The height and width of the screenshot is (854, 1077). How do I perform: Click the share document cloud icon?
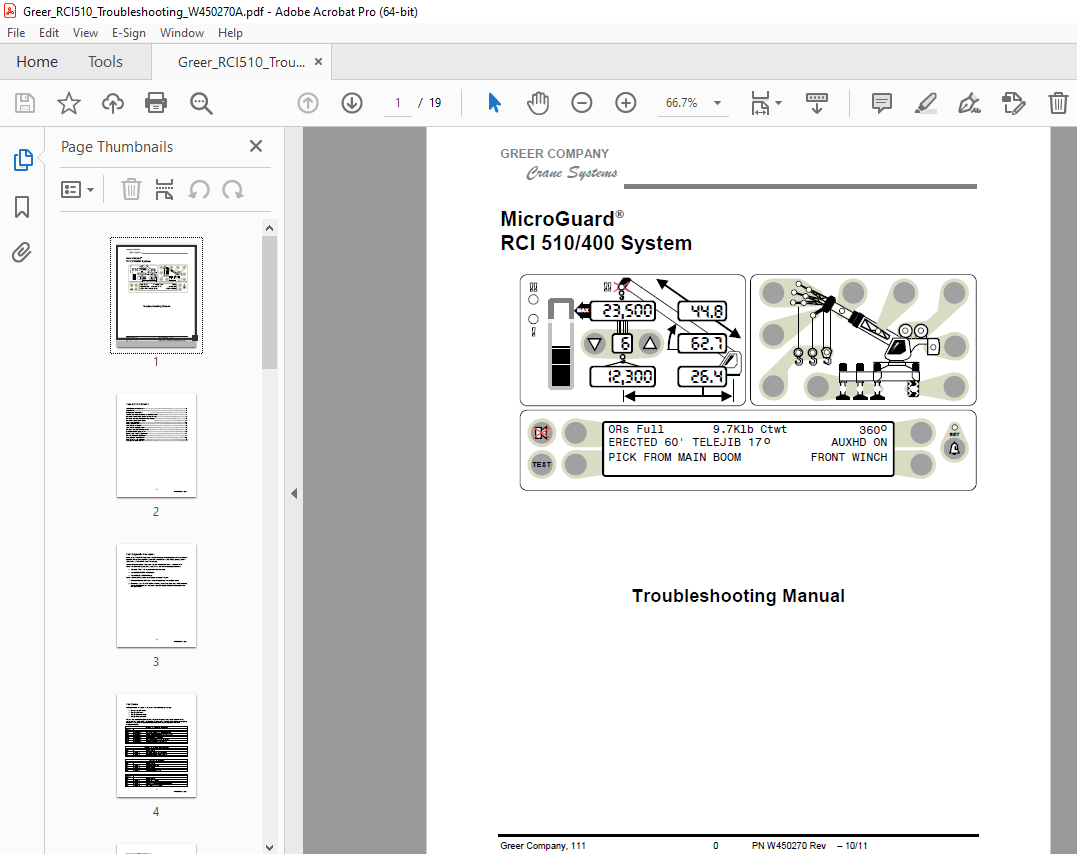pos(112,103)
